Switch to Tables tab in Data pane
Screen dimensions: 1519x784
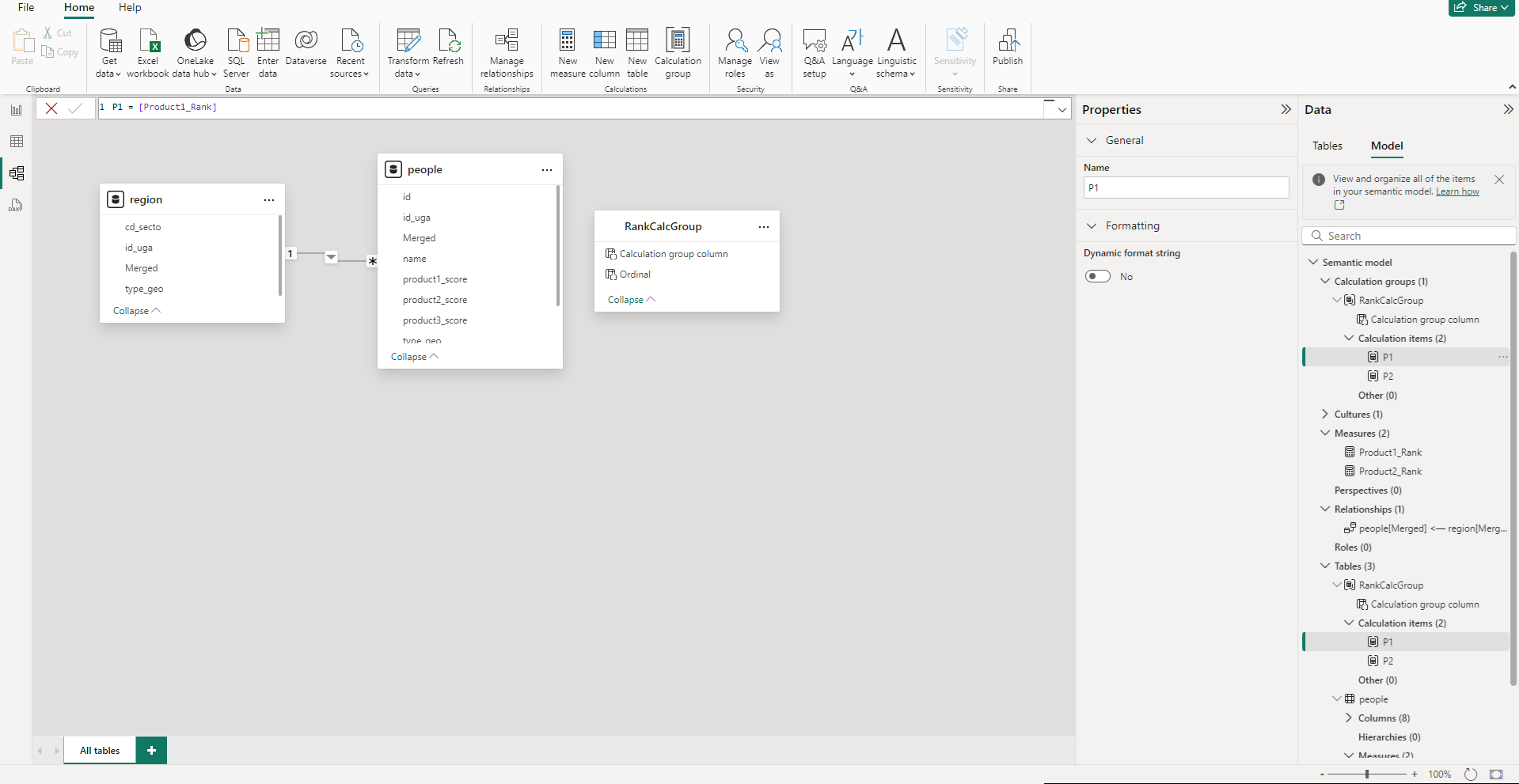pos(1327,146)
